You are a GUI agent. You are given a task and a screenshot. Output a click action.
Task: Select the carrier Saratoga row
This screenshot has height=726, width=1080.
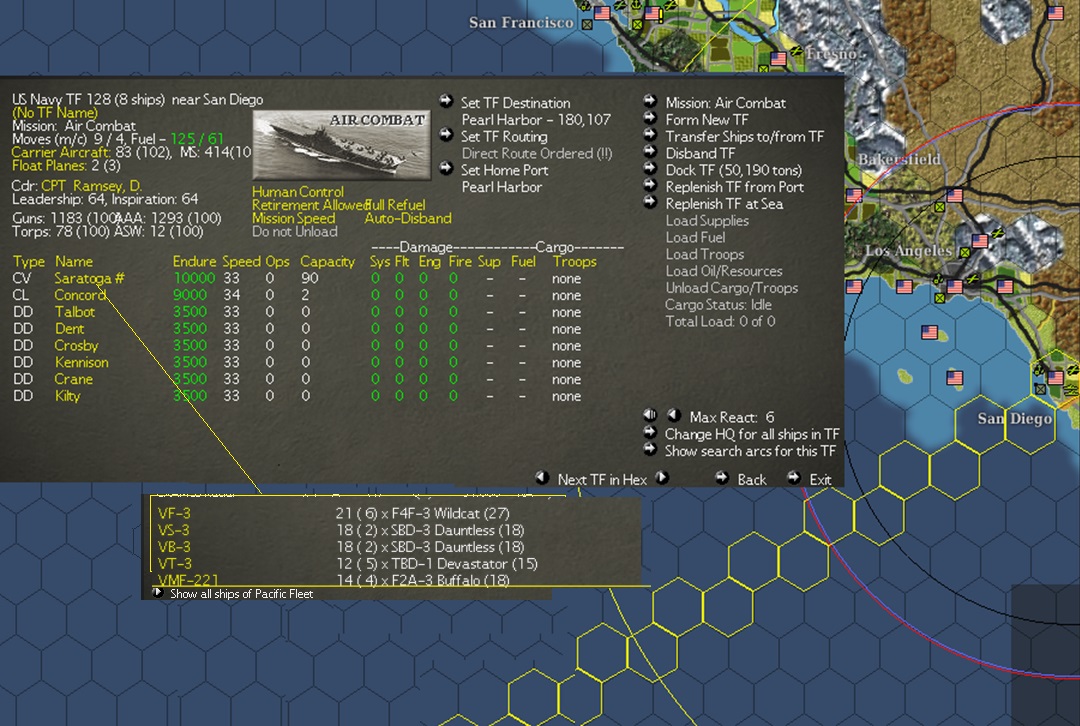pos(296,278)
